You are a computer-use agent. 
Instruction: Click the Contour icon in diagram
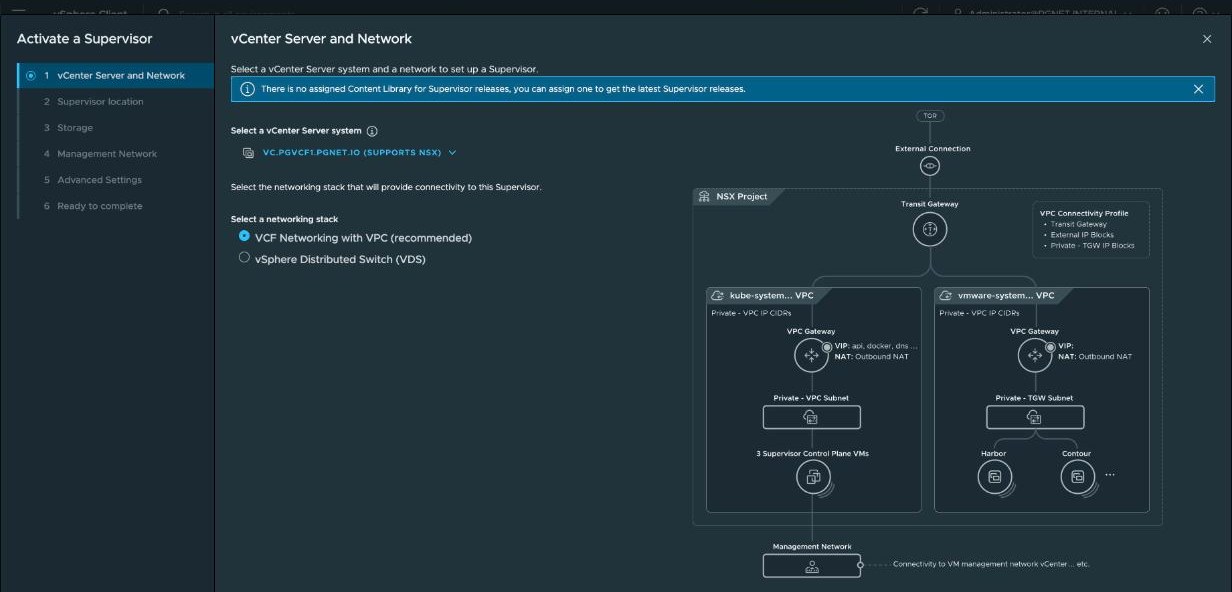point(1077,477)
